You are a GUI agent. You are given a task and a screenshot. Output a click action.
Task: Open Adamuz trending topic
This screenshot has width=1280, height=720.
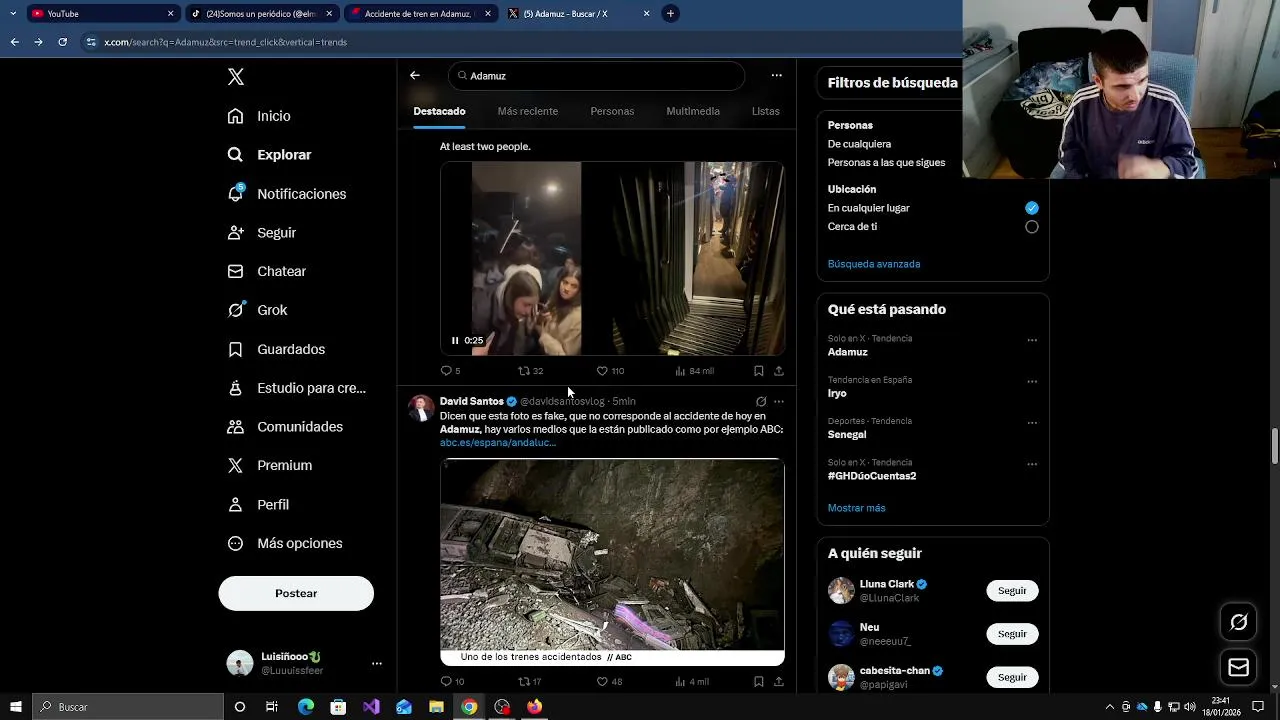(x=848, y=352)
